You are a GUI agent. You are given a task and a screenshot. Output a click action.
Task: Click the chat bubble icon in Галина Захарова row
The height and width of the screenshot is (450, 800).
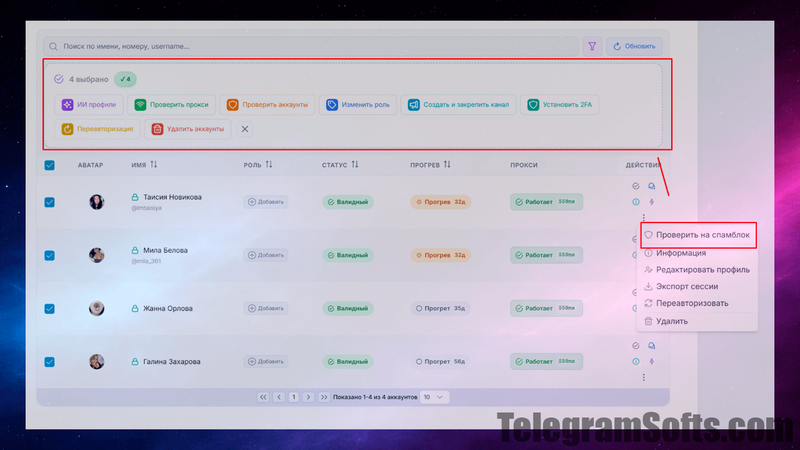(x=652, y=346)
